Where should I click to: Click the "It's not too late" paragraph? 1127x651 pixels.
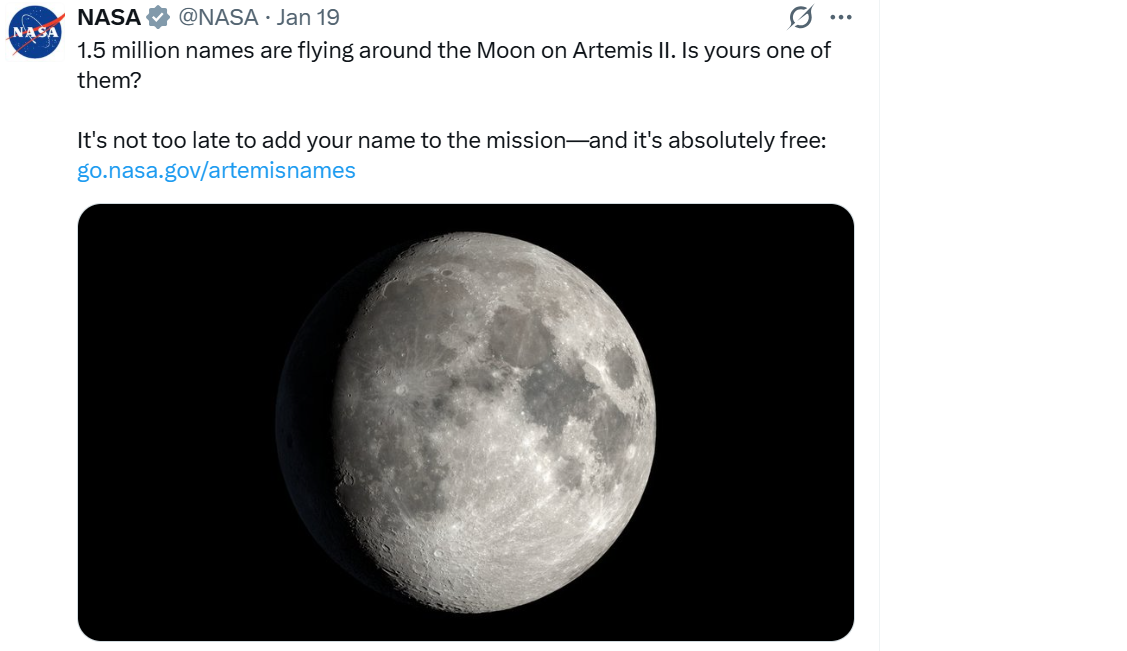click(x=451, y=140)
